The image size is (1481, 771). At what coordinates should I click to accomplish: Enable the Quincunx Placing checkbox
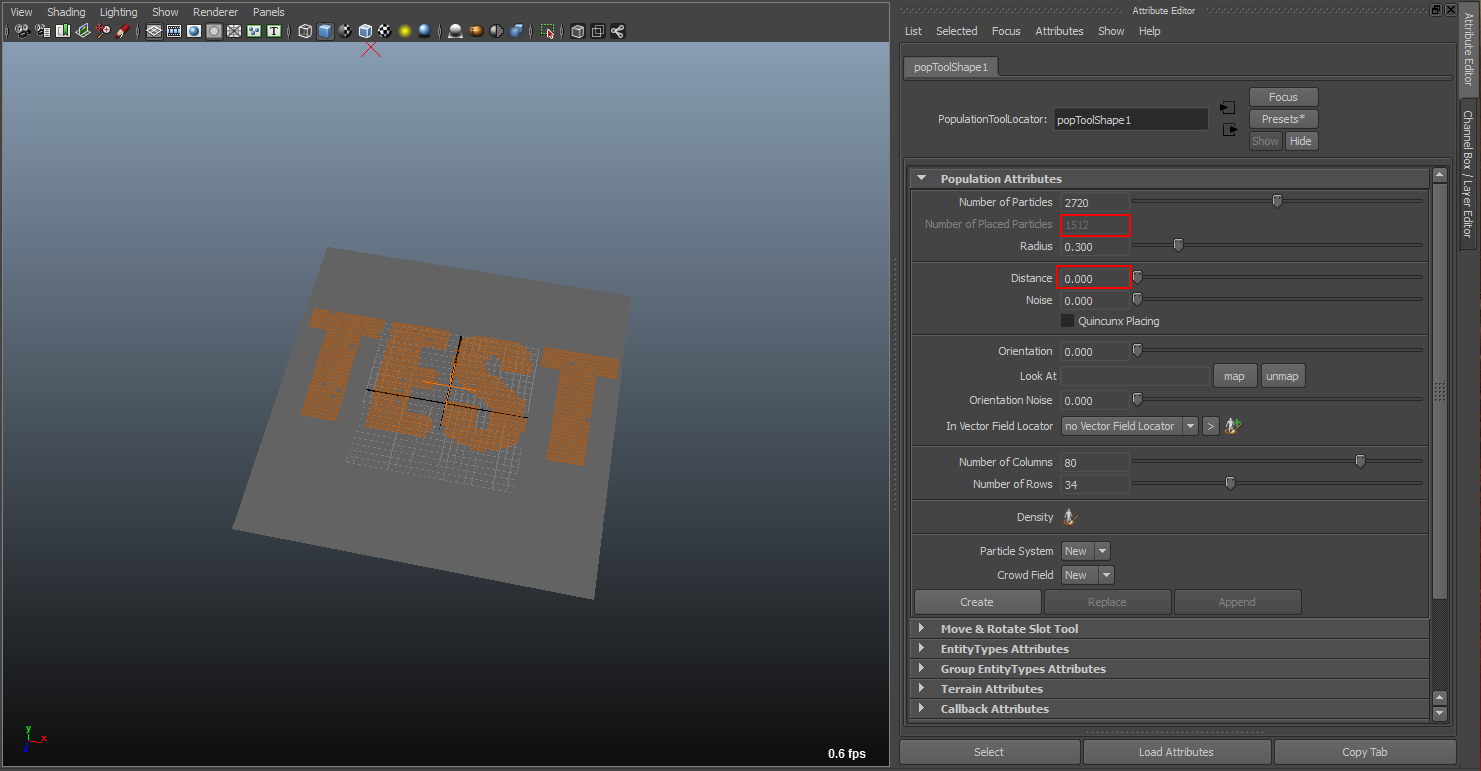pos(1068,321)
